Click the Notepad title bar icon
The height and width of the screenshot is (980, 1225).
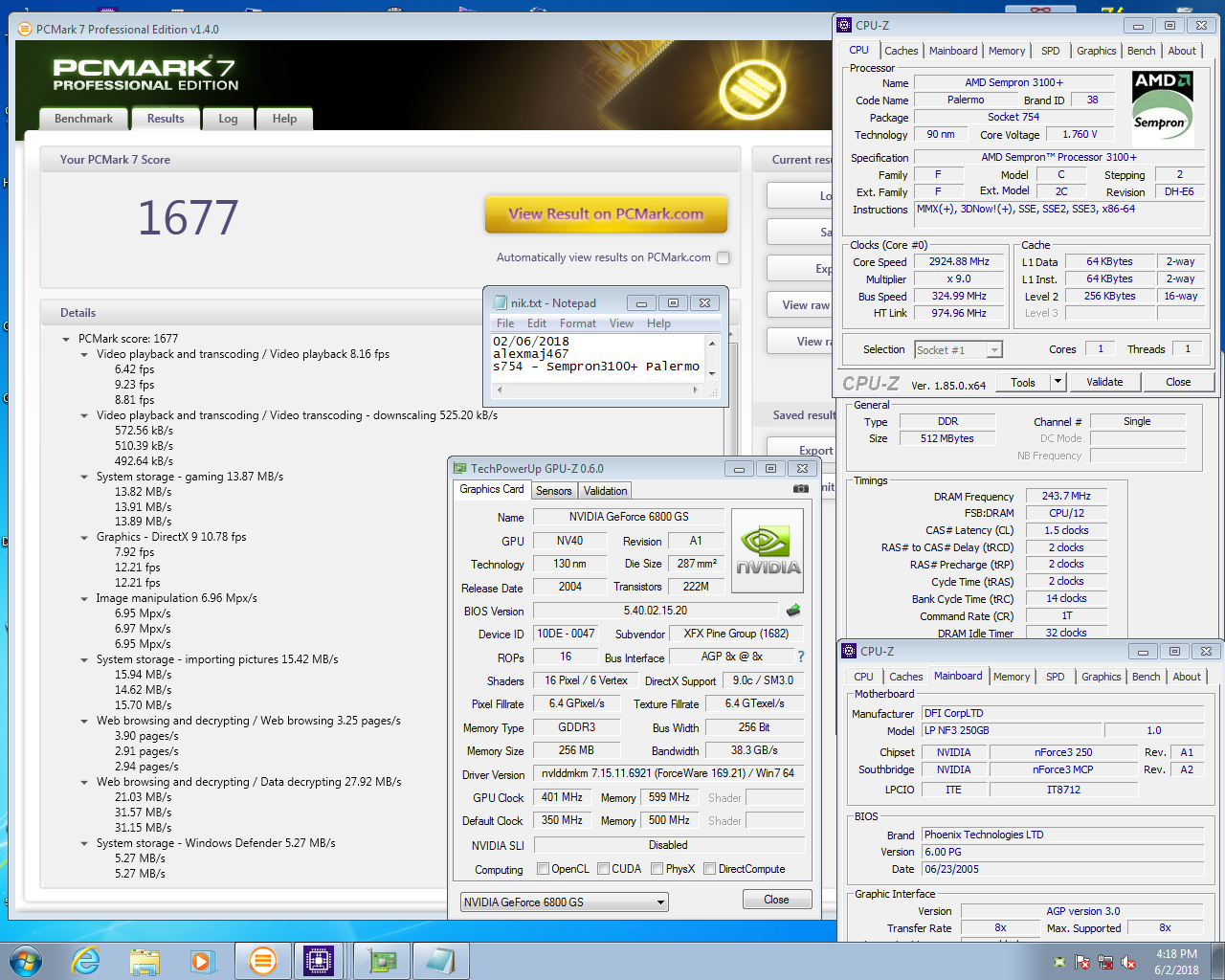point(500,302)
